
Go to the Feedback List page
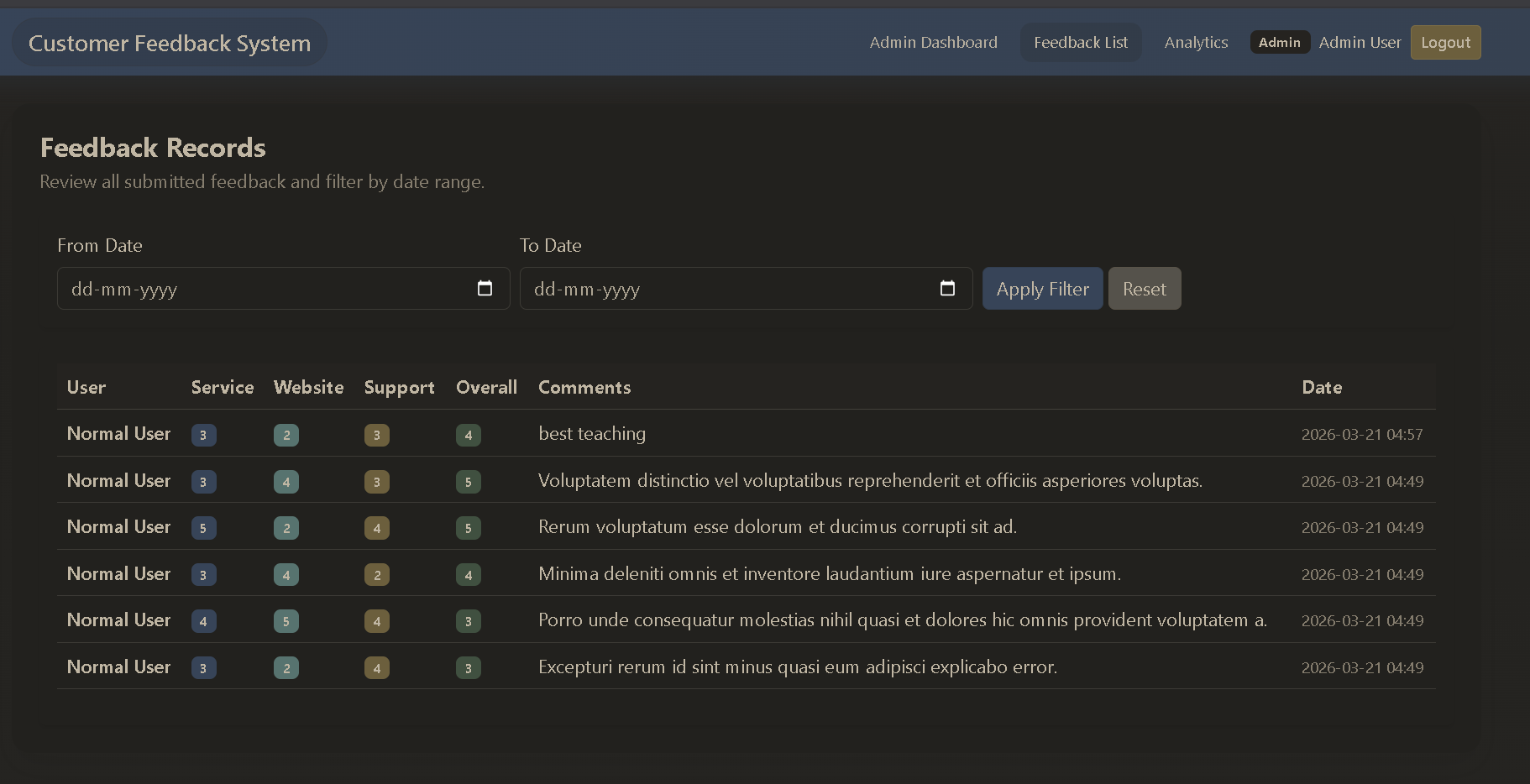coord(1080,43)
